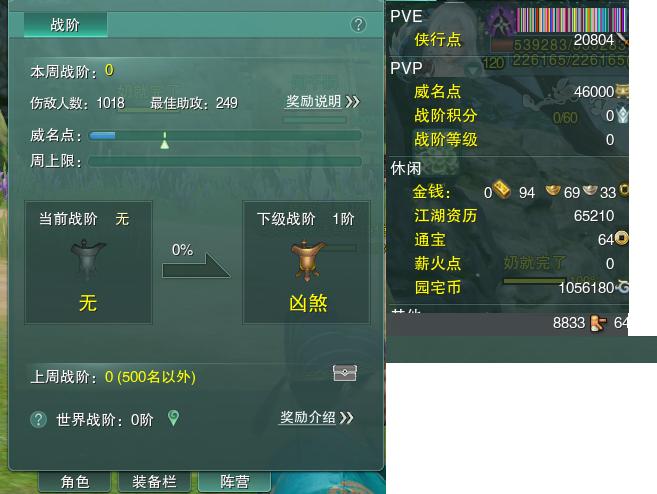The width and height of the screenshot is (657, 494).
Task: Click the 周上限 progress bar
Action: (x=225, y=161)
